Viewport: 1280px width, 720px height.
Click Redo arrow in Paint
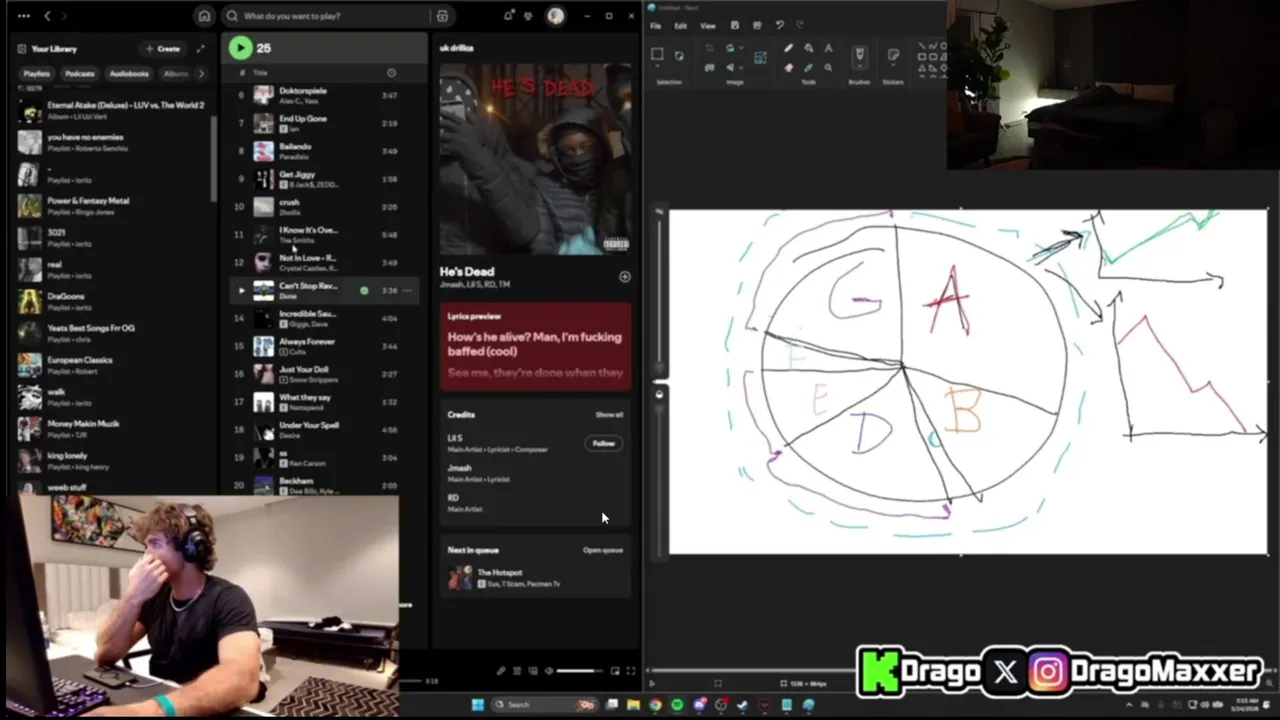799,25
